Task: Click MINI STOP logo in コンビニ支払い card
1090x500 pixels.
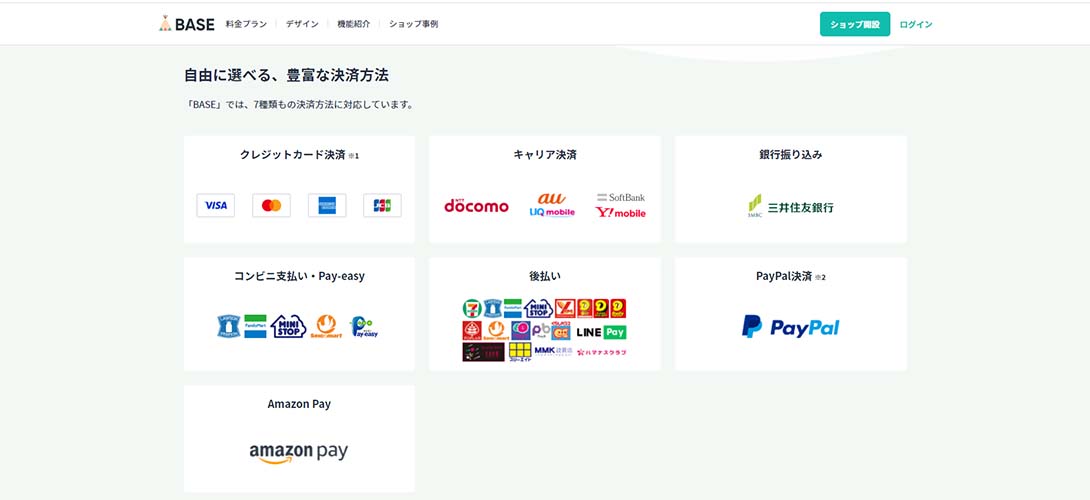Action: (288, 326)
